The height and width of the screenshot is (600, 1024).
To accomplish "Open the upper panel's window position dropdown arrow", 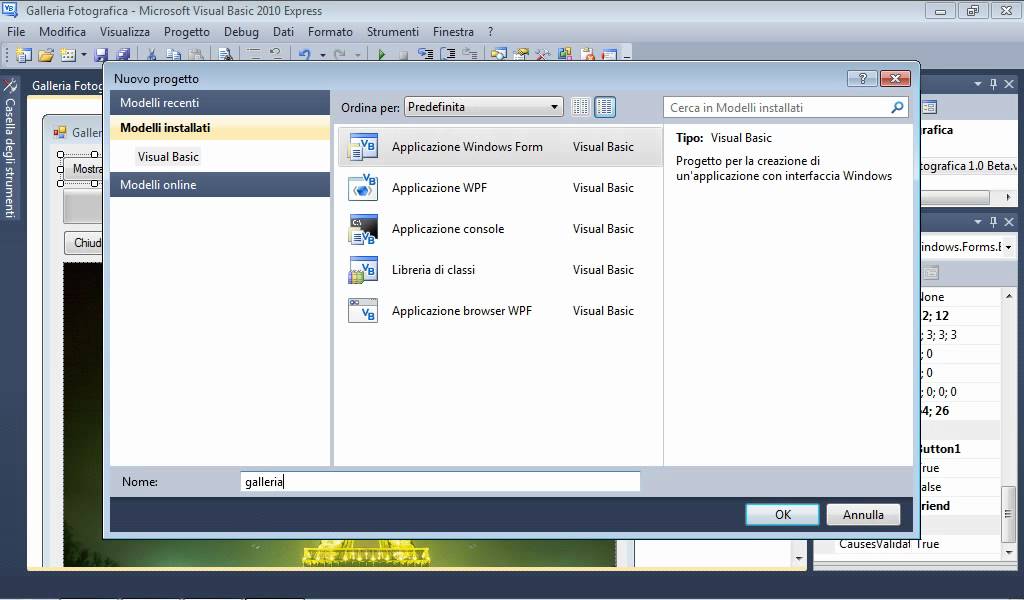I will [x=978, y=84].
